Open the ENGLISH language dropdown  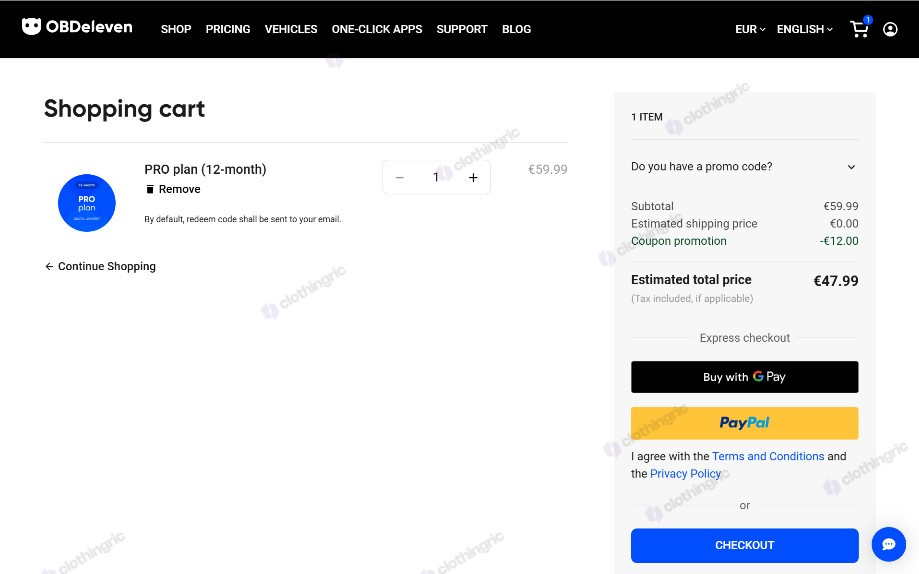pyautogui.click(x=805, y=29)
